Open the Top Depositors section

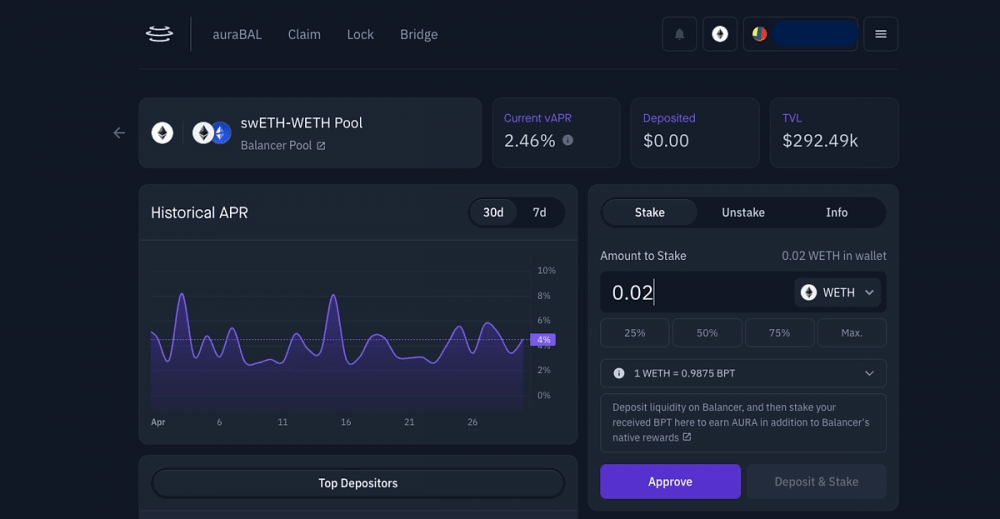click(x=358, y=483)
